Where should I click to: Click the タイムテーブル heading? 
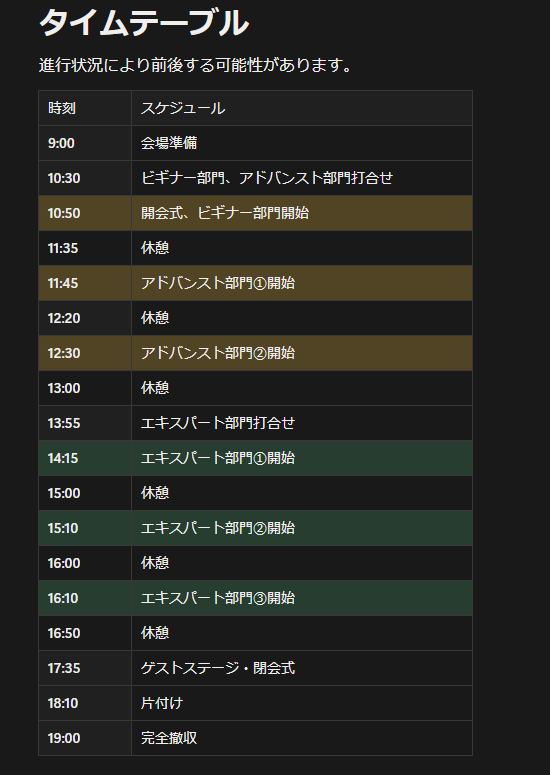tap(144, 23)
